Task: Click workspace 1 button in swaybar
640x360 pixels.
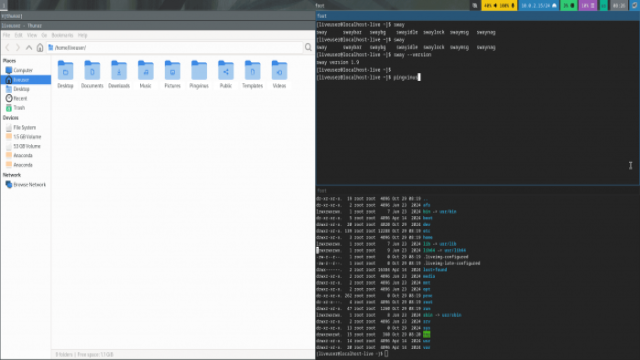Action: click(4, 5)
